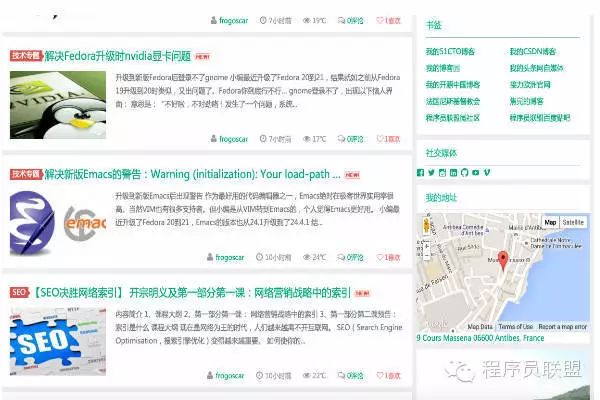Open the blue SEO puzzle thumbnail image
The image size is (600, 400).
pos(58,342)
